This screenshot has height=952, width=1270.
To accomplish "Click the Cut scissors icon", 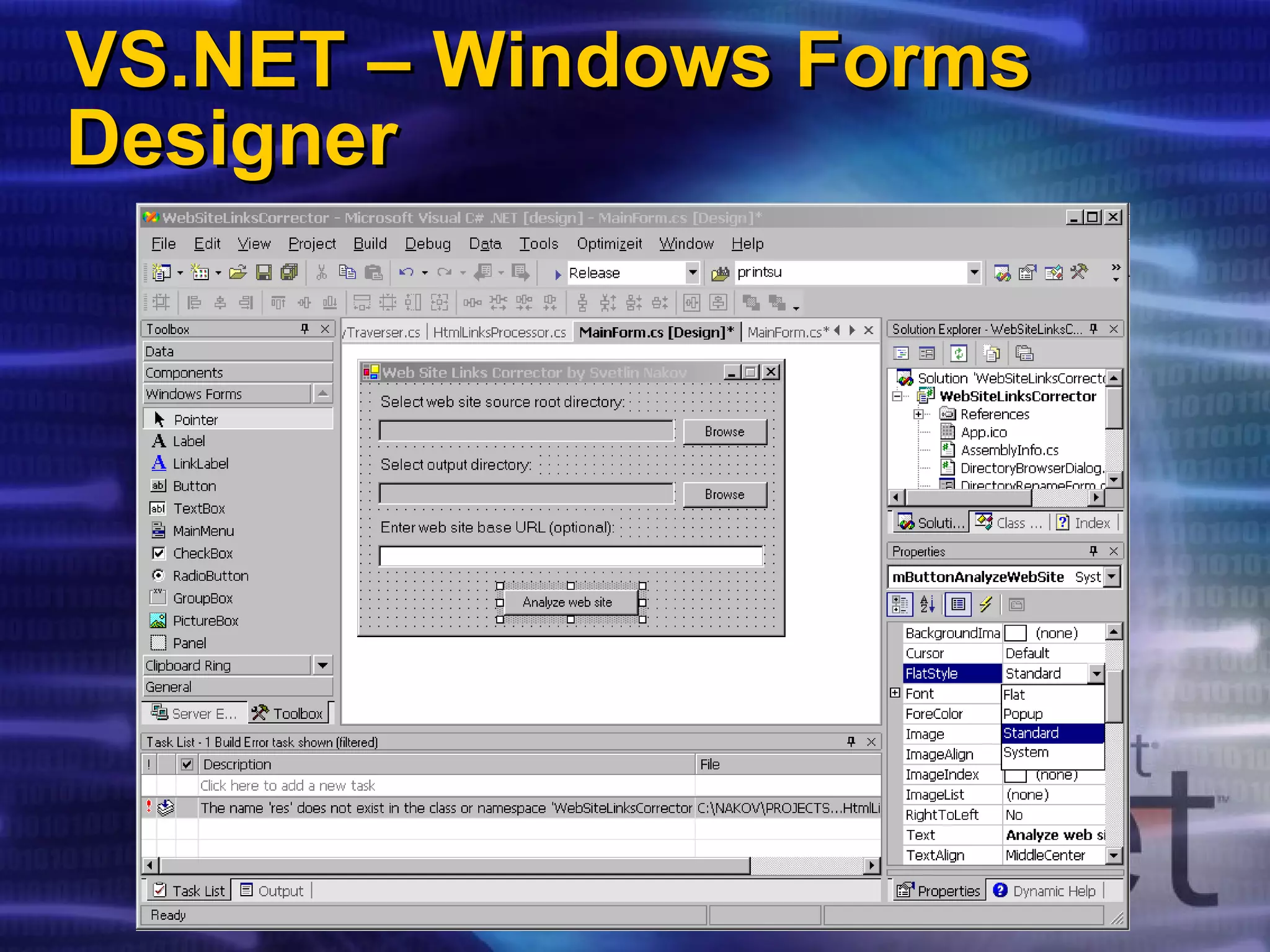I will (x=321, y=273).
